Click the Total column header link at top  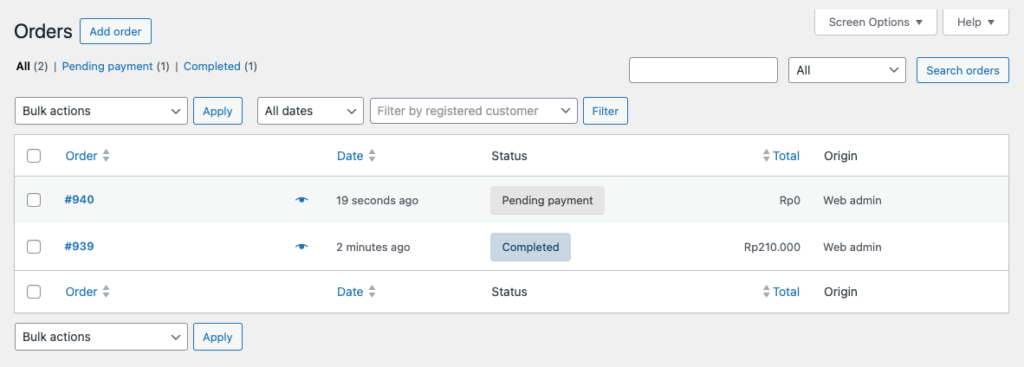(x=786, y=156)
